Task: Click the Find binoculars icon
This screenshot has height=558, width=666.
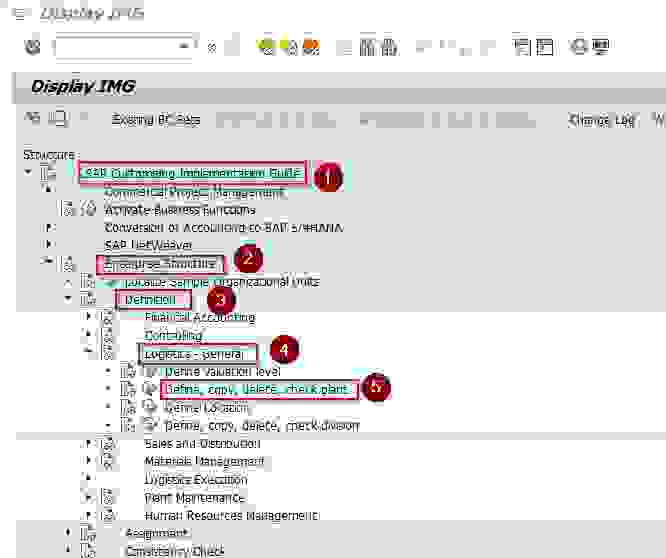Action: 368,47
